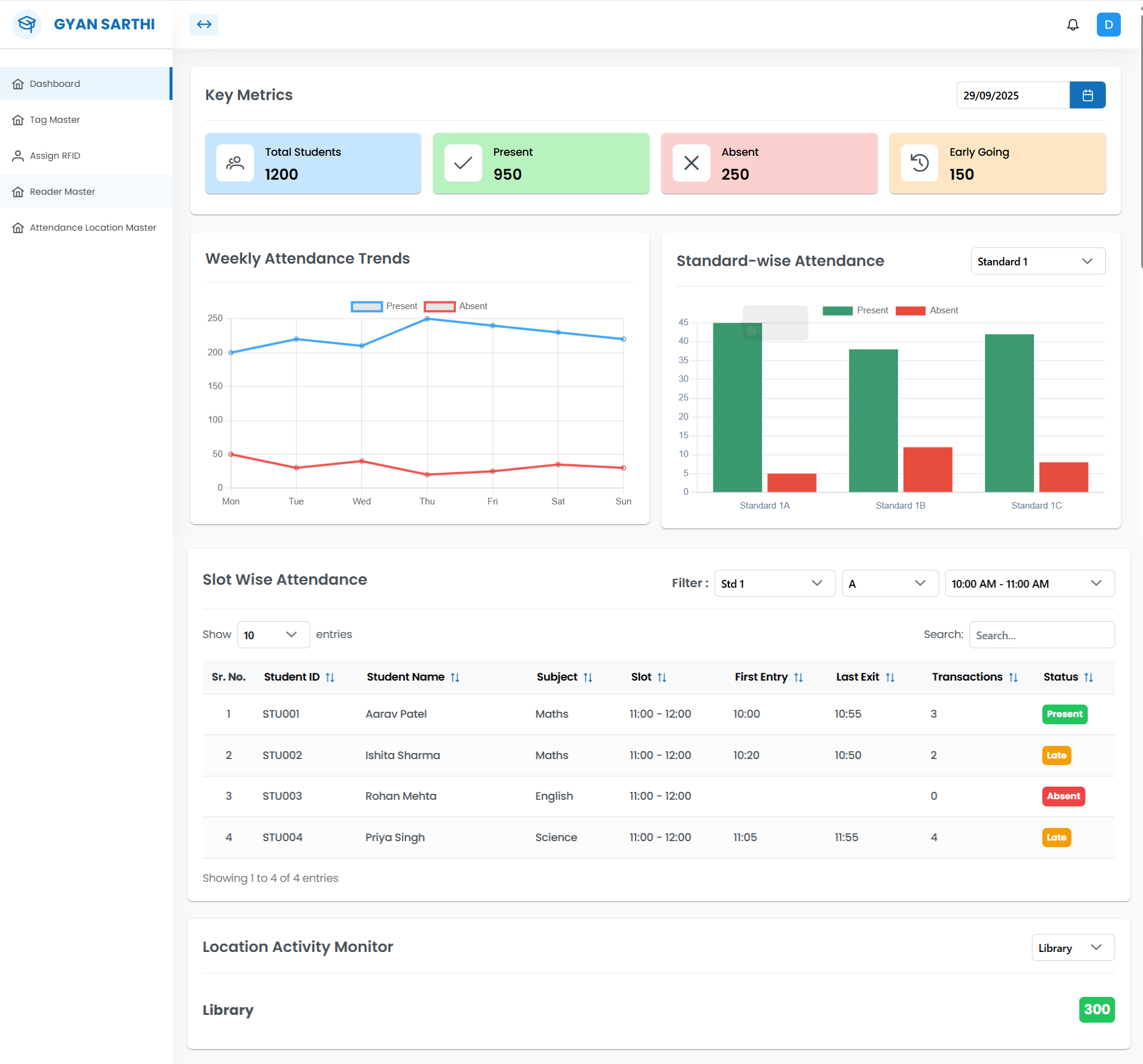Click the Total Students people icon
The height and width of the screenshot is (1064, 1143).
(x=235, y=163)
